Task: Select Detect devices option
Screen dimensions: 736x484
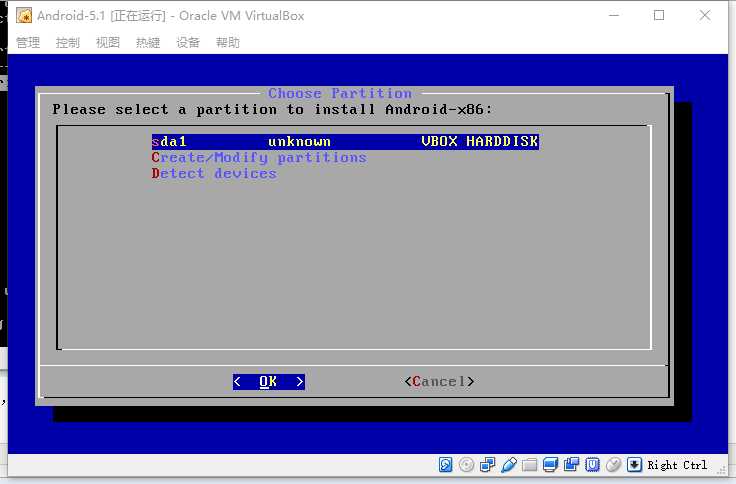Action: pos(214,173)
